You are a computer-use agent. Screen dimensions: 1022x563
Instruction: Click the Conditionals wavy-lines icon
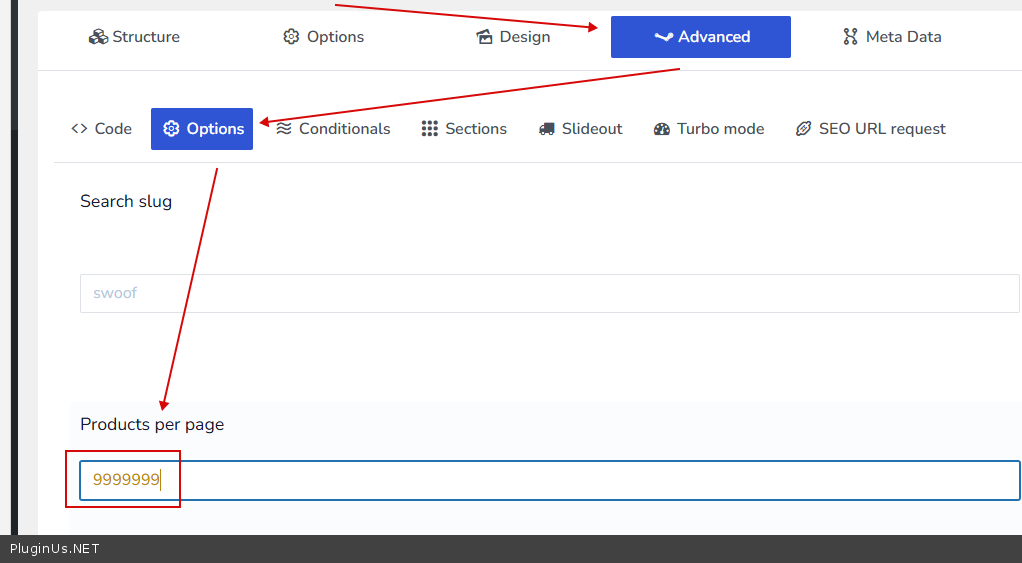click(284, 129)
